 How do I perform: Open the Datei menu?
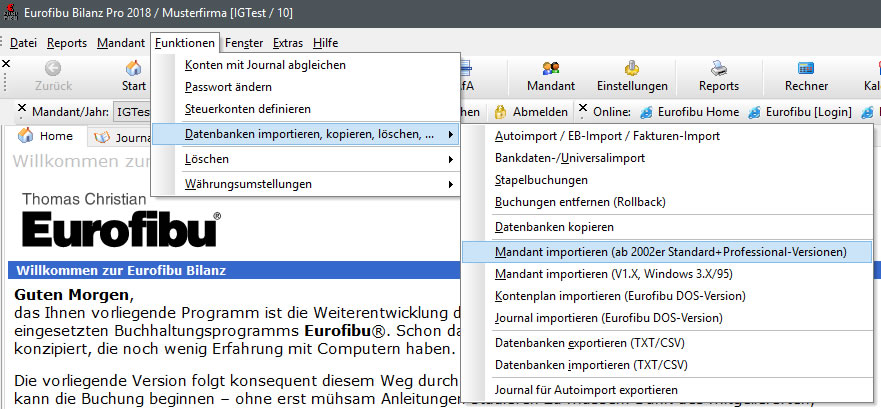click(x=23, y=43)
